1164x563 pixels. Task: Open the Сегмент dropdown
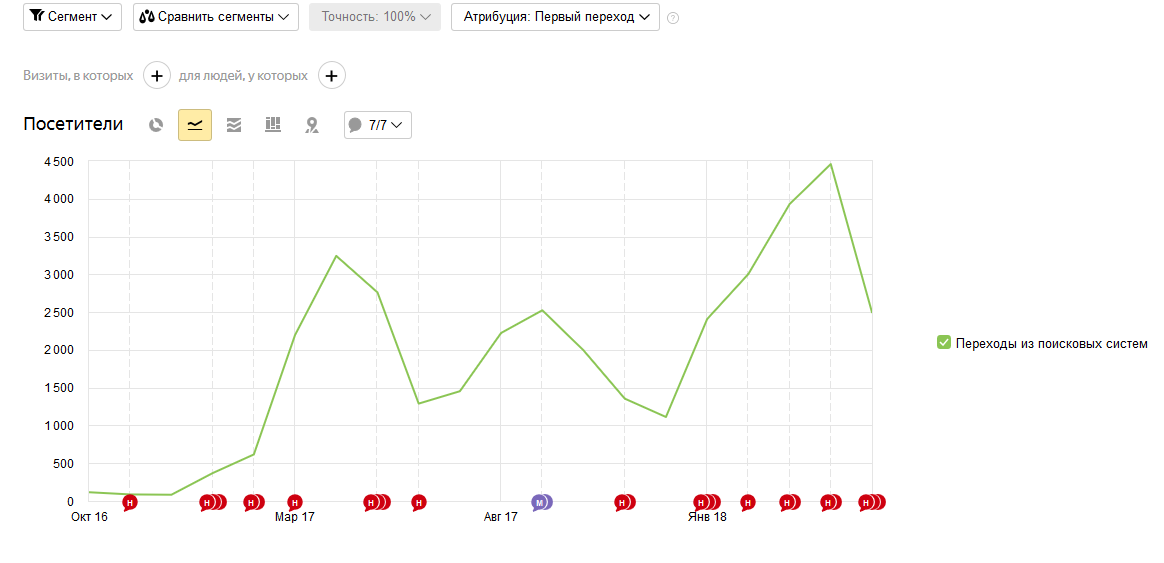[72, 16]
